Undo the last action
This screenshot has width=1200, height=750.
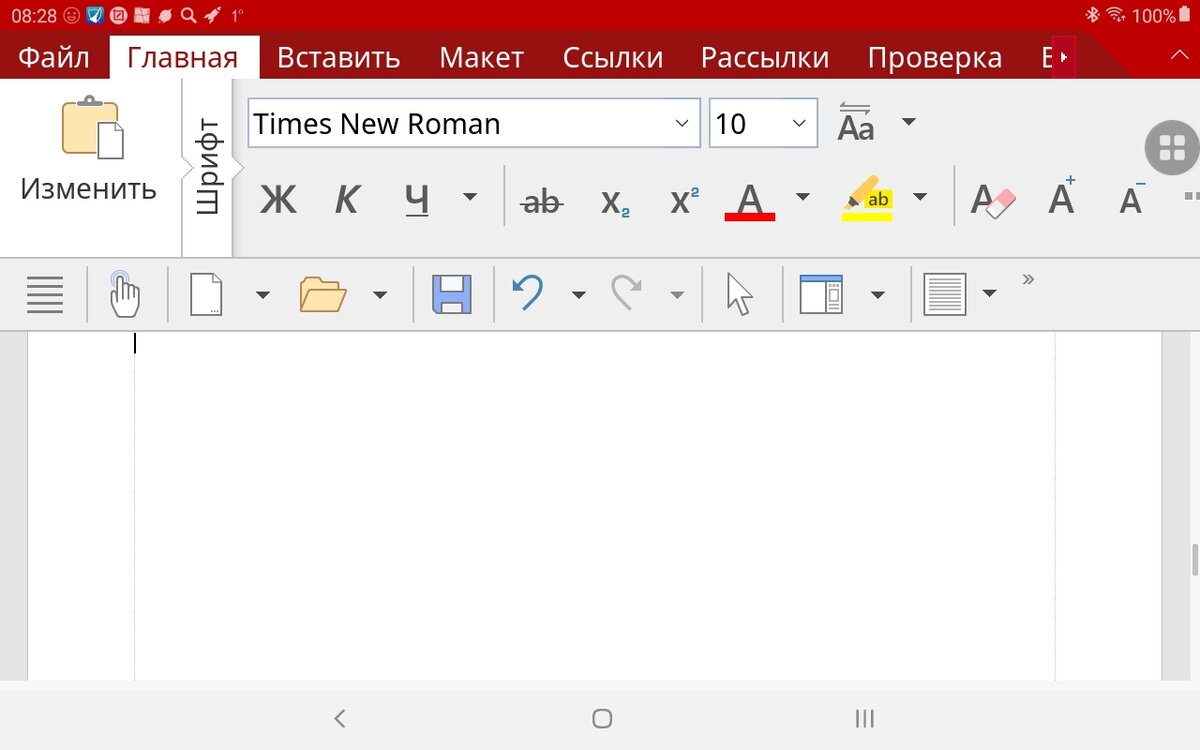(x=530, y=293)
